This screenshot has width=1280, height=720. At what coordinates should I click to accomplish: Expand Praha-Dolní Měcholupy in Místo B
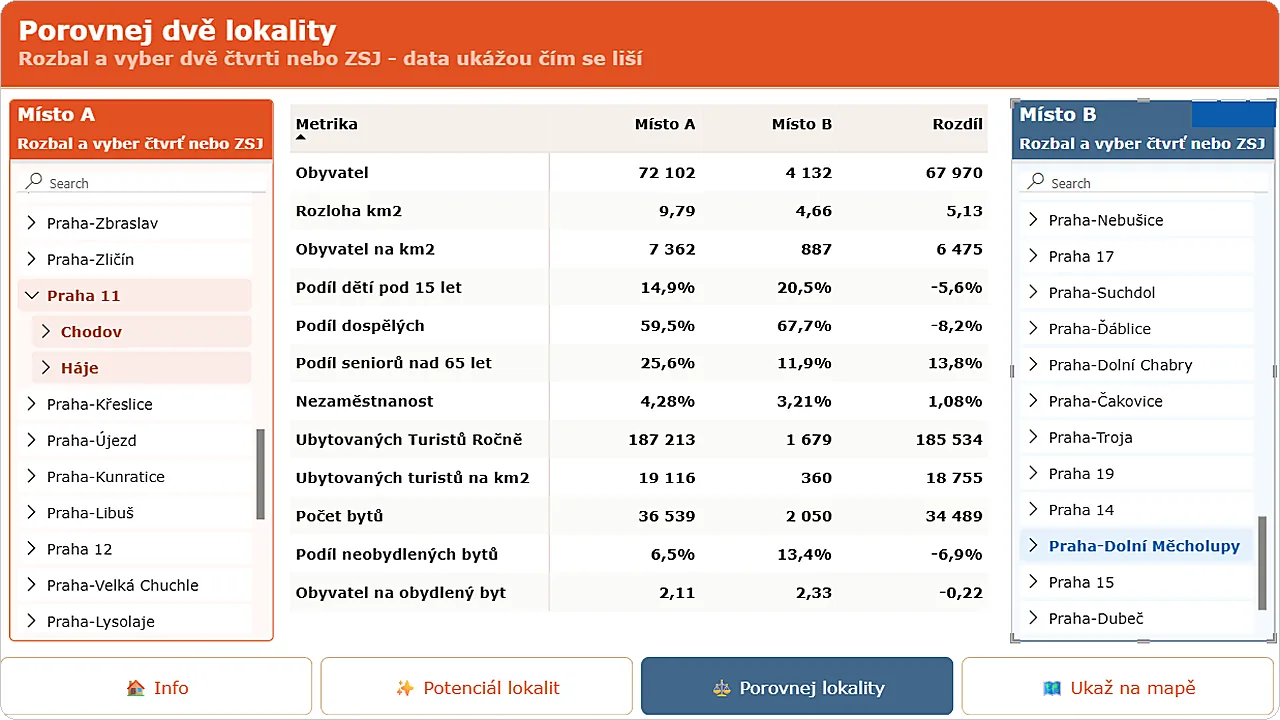coord(1034,545)
